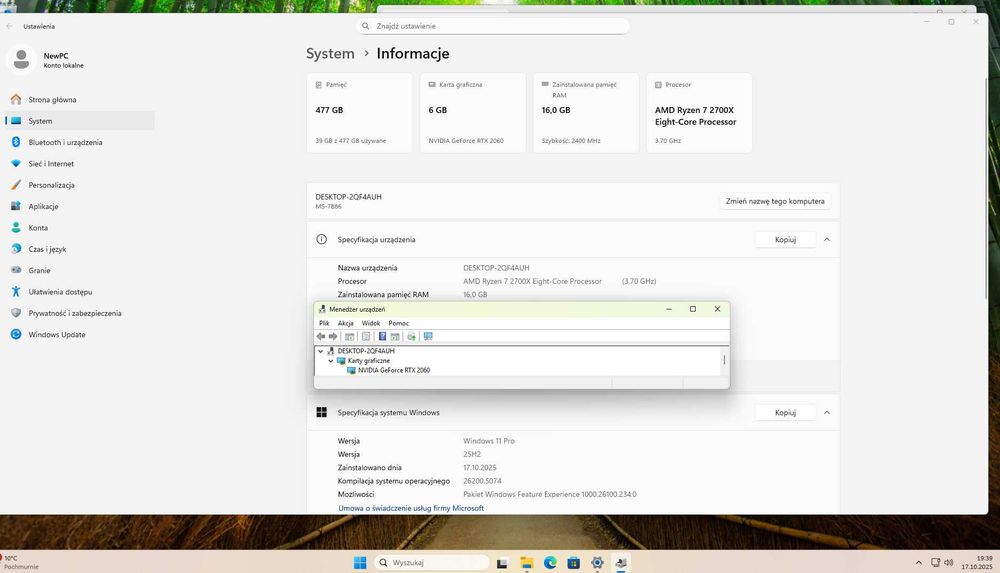Screen dimensions: 1000x573
Task: Open Task View in taskbar
Action: [503, 562]
